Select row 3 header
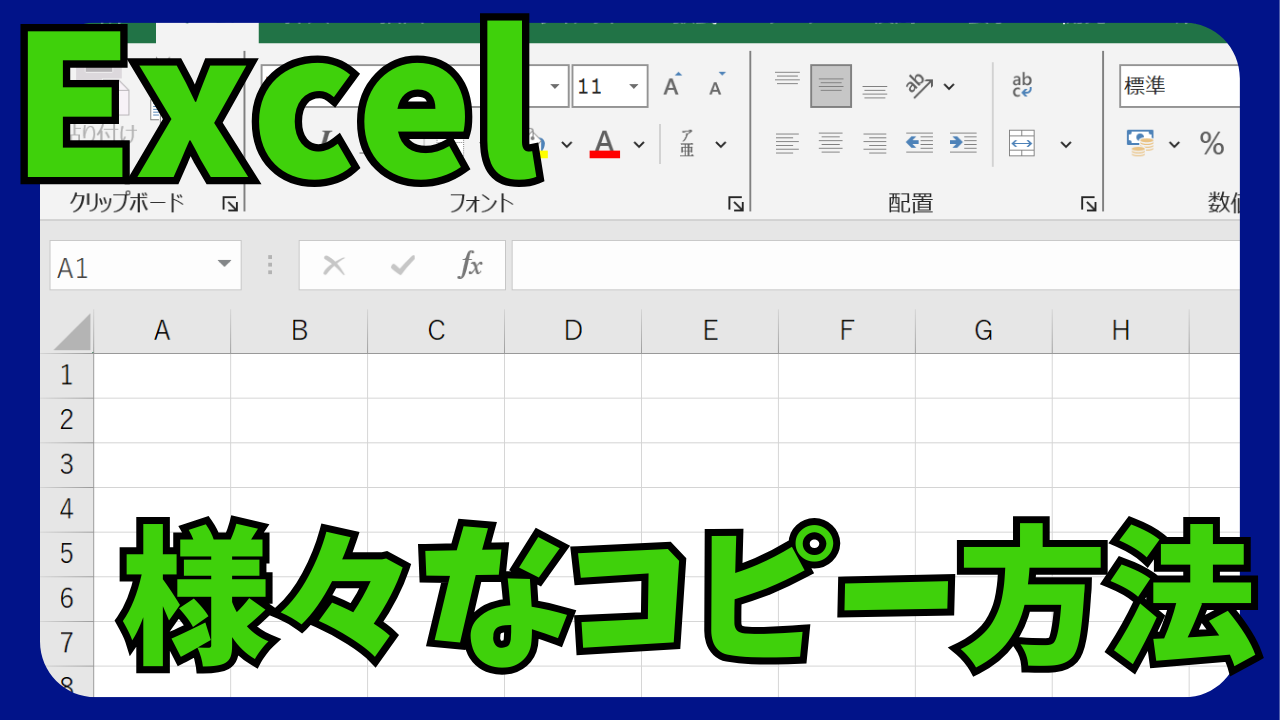Viewport: 1280px width, 720px height. [67, 465]
